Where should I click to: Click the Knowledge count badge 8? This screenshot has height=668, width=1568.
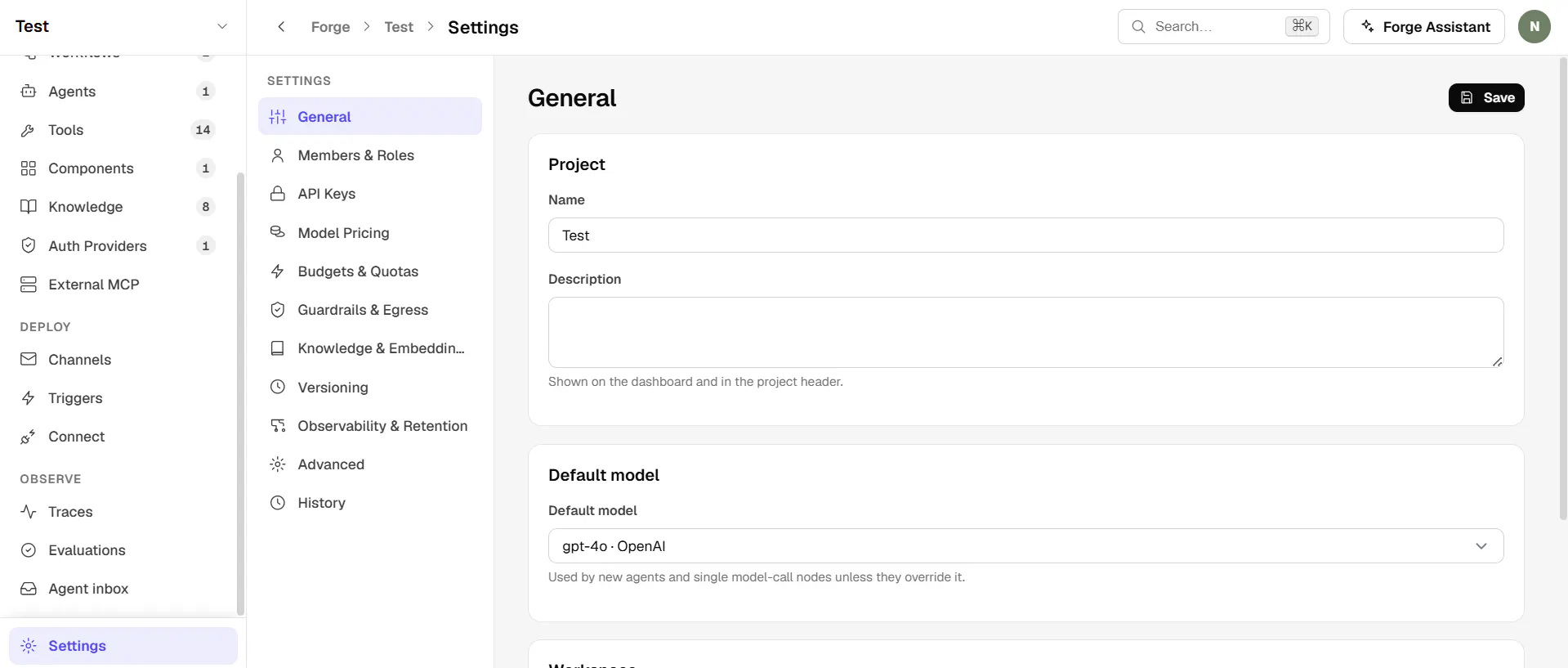(206, 207)
